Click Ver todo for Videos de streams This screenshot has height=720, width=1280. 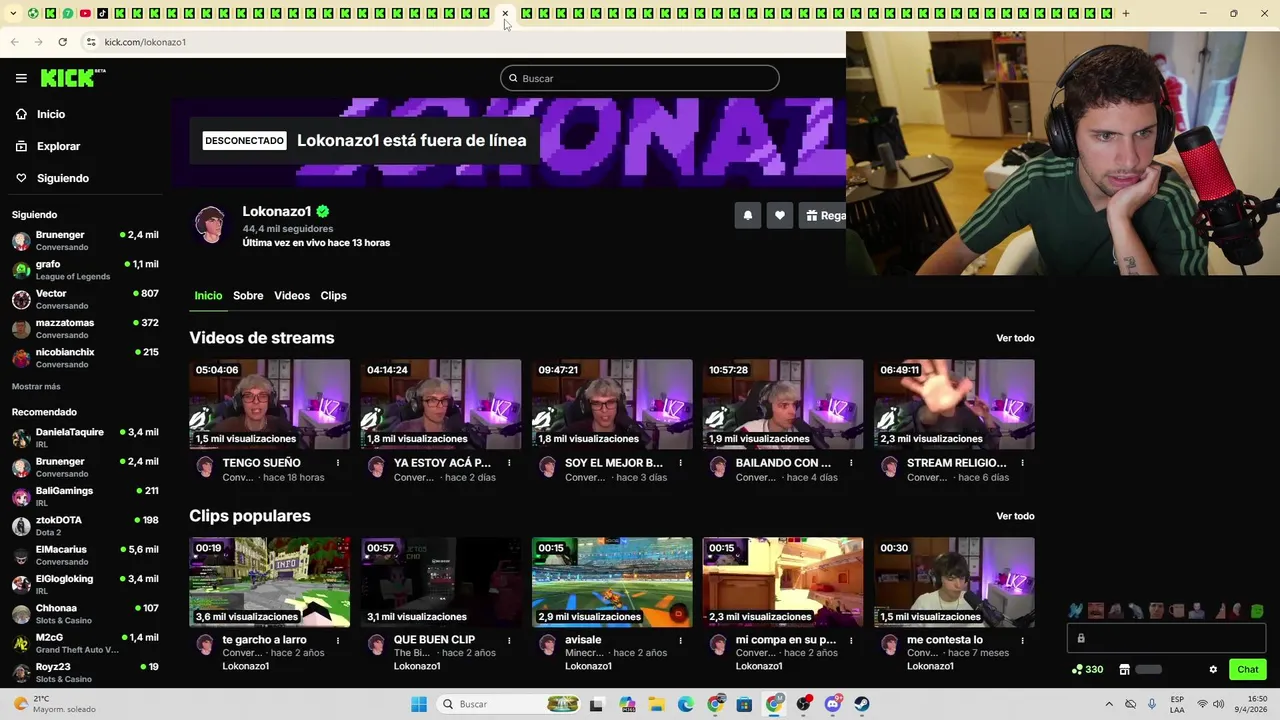pyautogui.click(x=1015, y=338)
